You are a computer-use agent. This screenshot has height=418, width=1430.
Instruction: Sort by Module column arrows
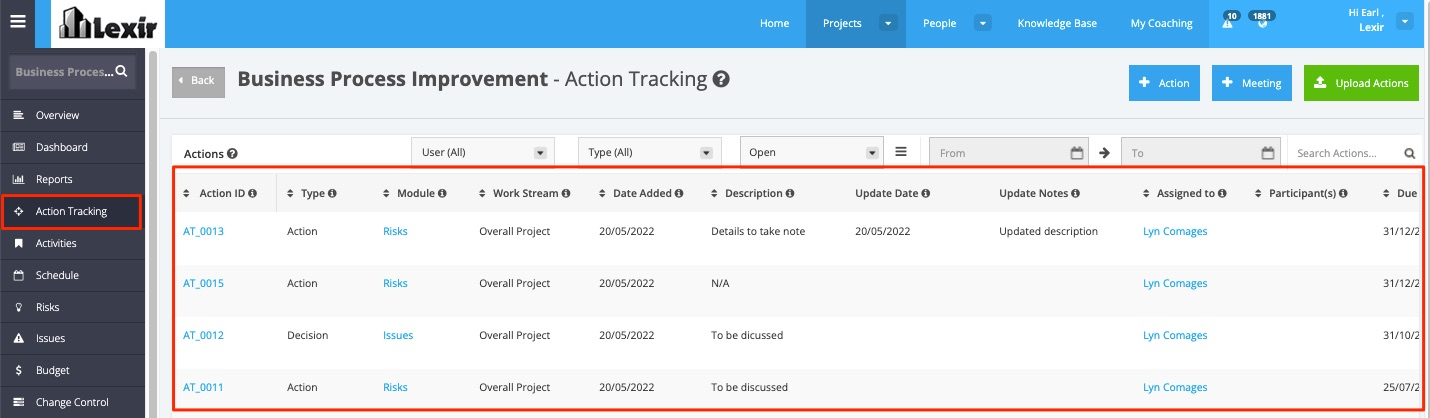387,193
